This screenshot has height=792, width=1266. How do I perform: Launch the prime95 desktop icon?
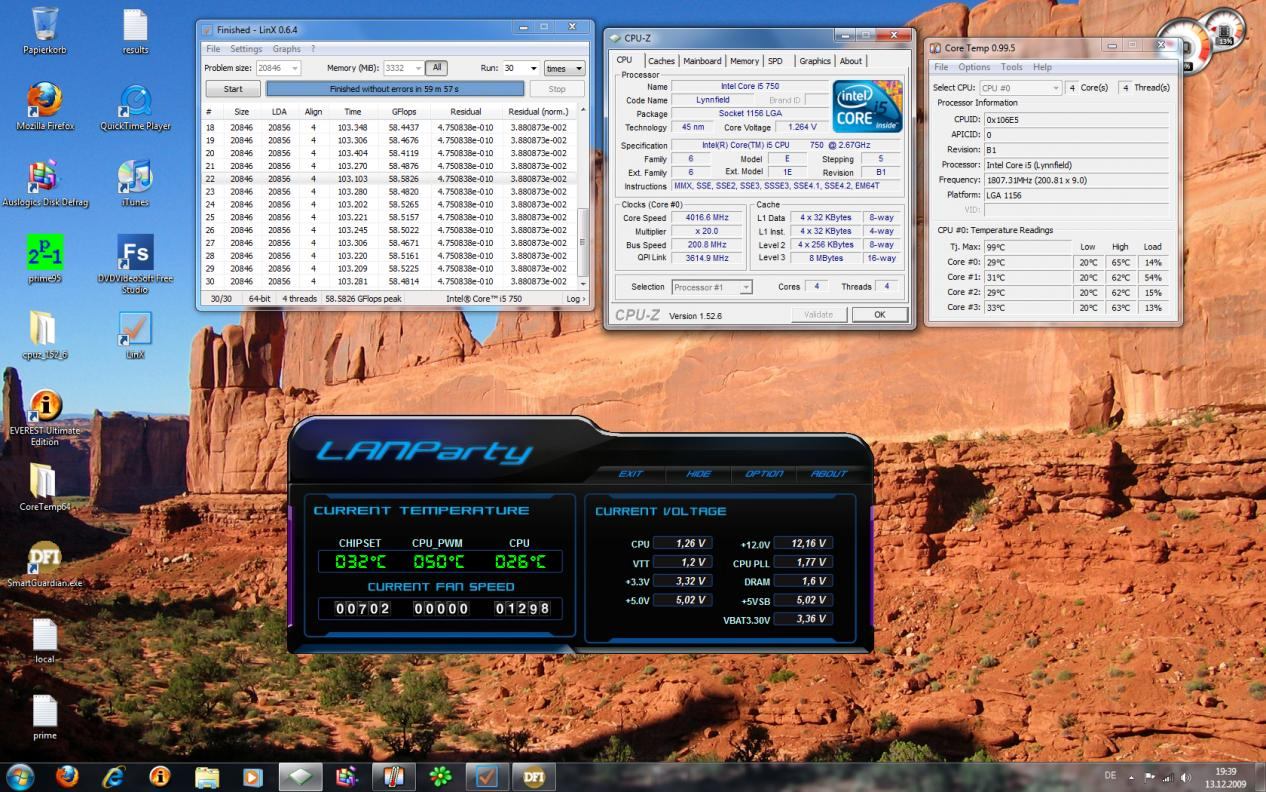coord(45,259)
